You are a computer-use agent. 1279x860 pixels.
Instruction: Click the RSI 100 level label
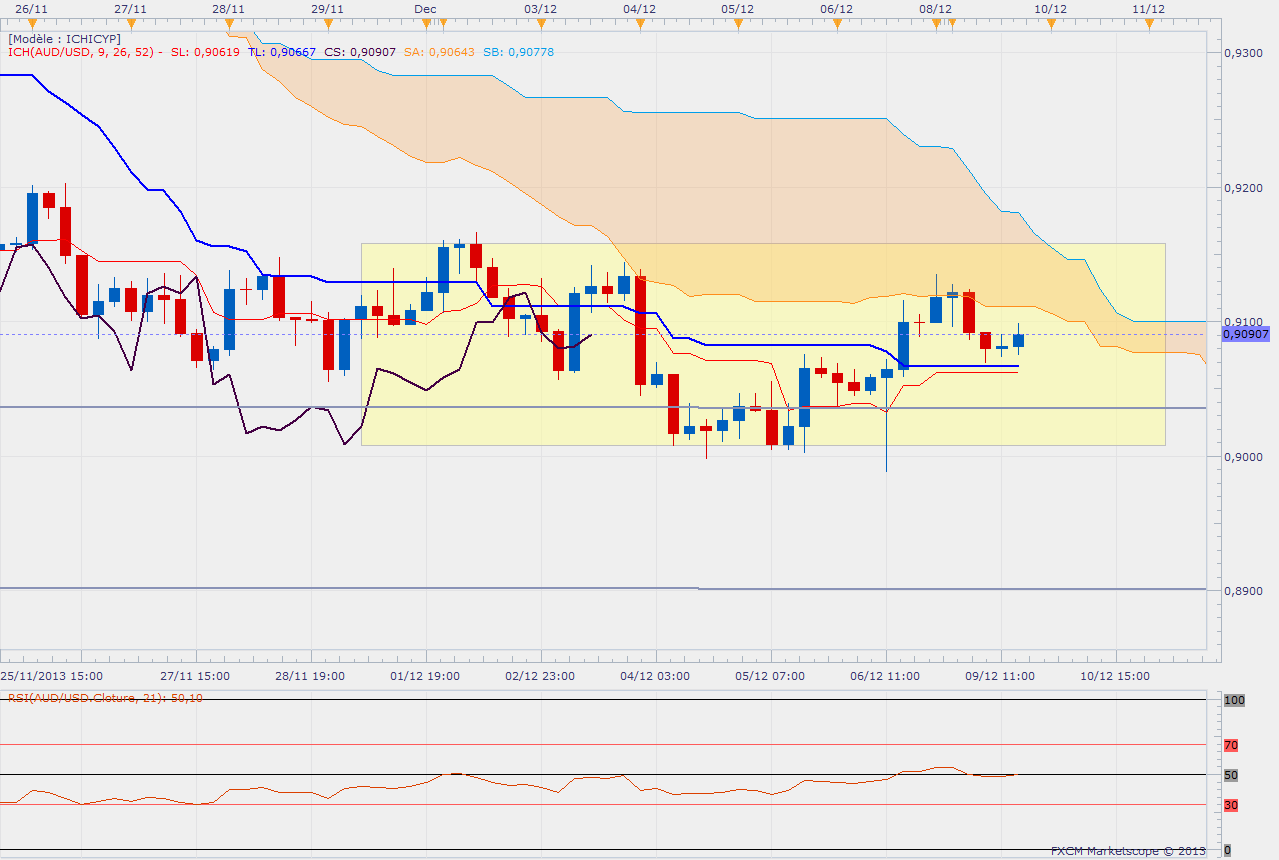1233,701
